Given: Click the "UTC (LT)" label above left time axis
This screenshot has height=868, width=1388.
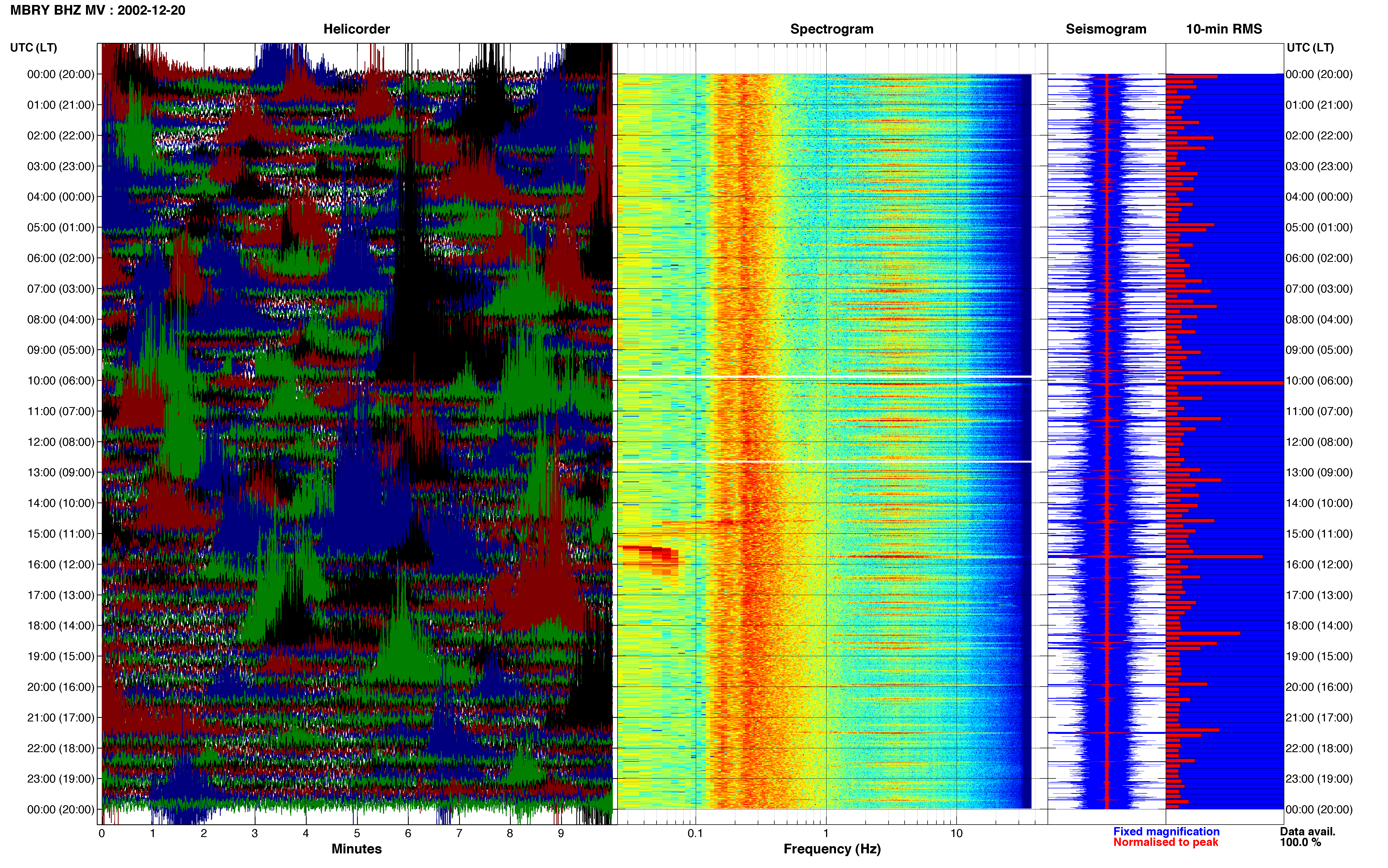Looking at the screenshot, I should [34, 48].
